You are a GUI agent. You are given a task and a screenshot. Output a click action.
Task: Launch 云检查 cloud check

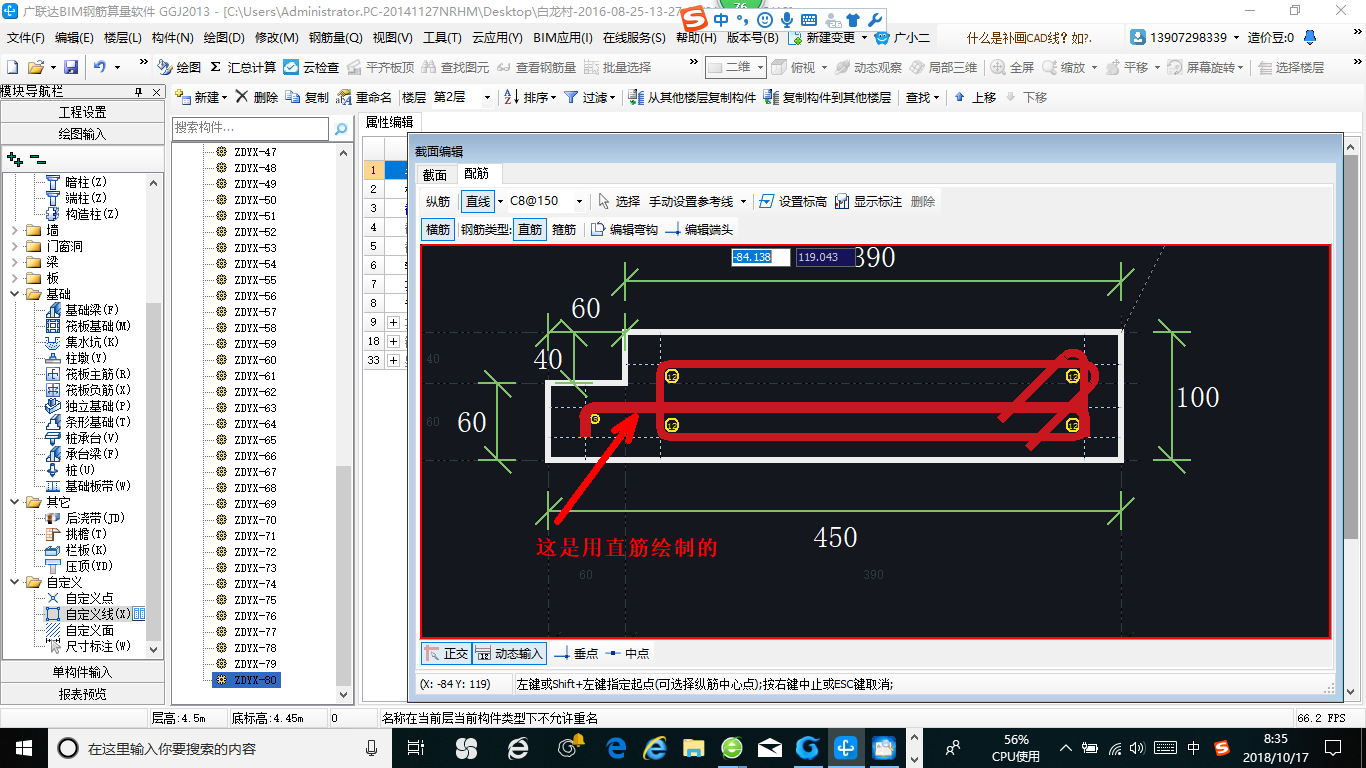click(312, 67)
